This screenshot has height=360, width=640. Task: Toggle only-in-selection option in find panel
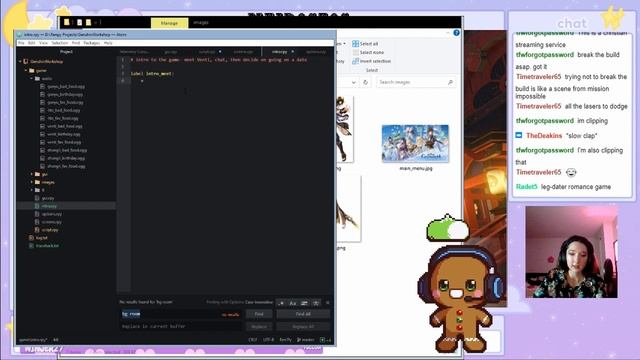pyautogui.click(x=304, y=303)
